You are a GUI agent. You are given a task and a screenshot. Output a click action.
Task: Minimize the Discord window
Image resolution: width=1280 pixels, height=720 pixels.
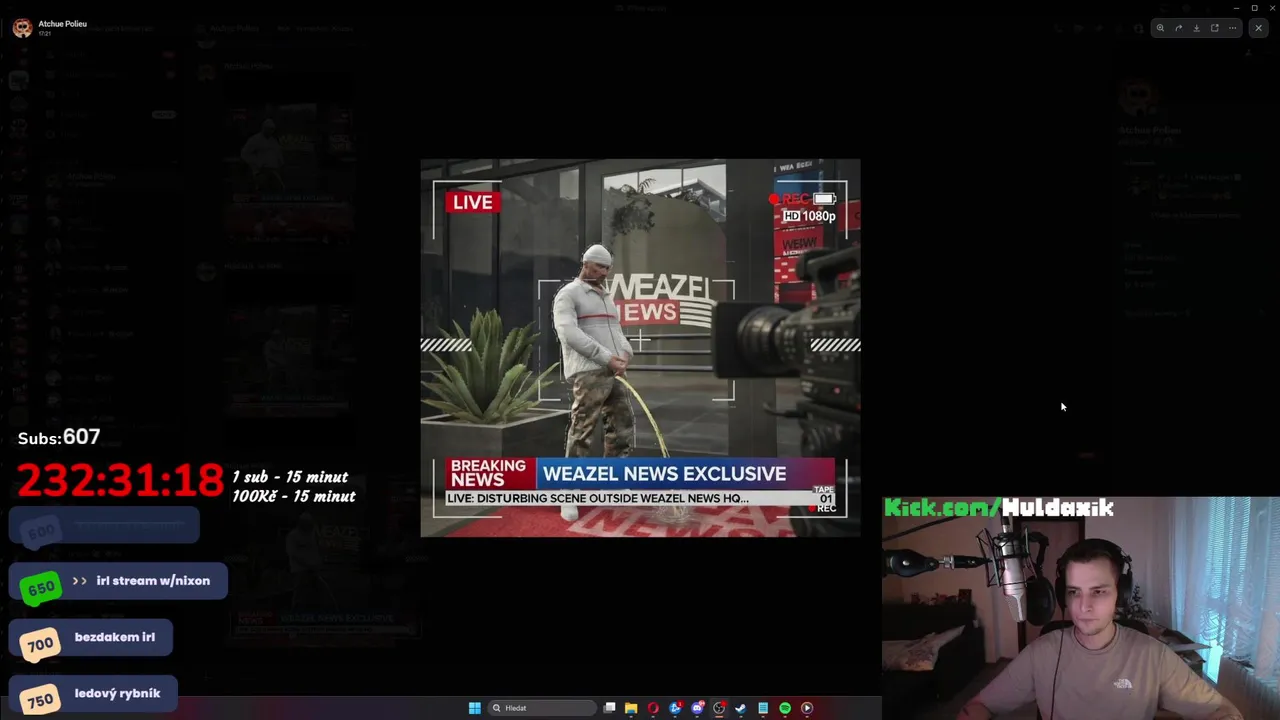point(1236,8)
